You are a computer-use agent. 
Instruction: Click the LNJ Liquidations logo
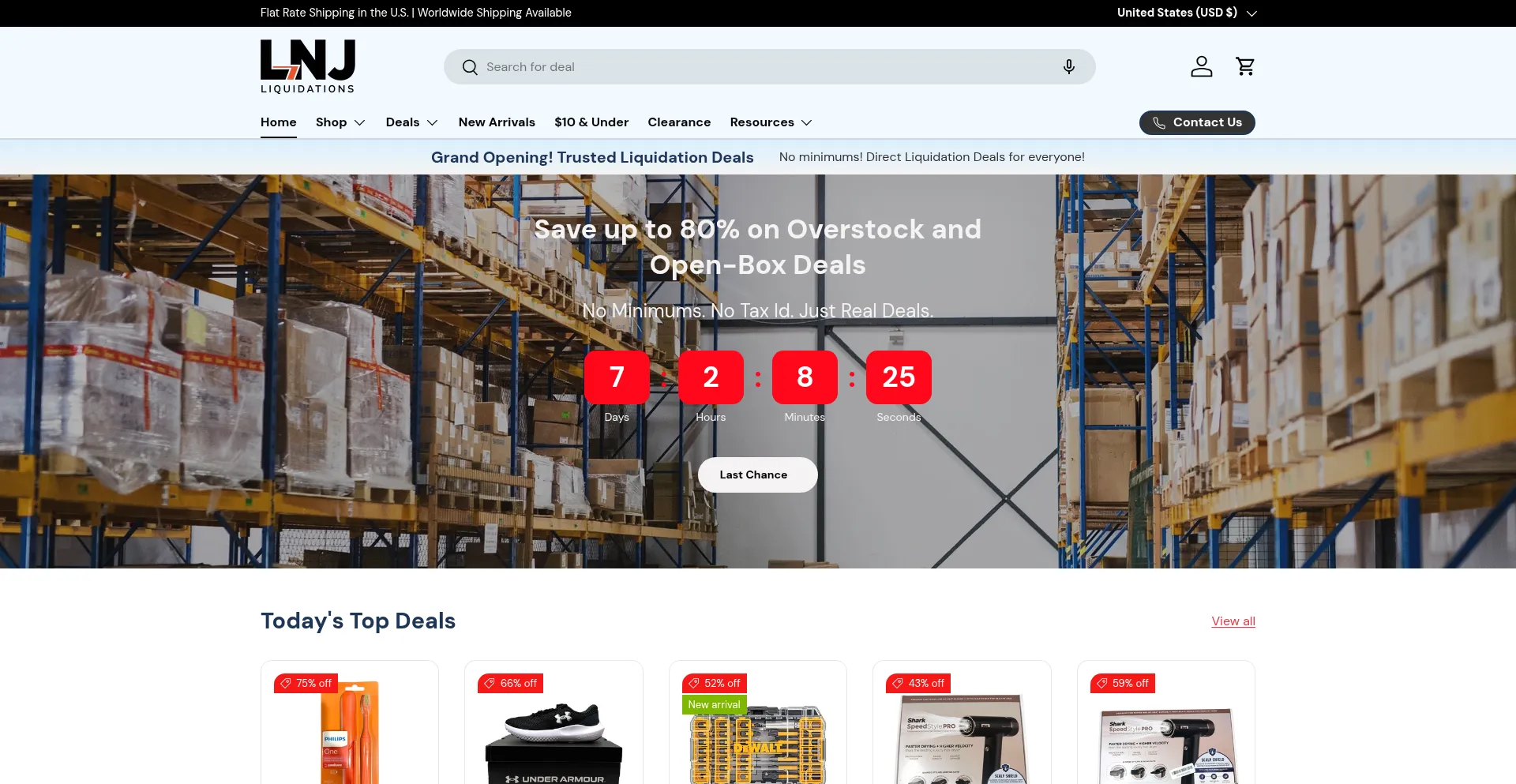[308, 66]
